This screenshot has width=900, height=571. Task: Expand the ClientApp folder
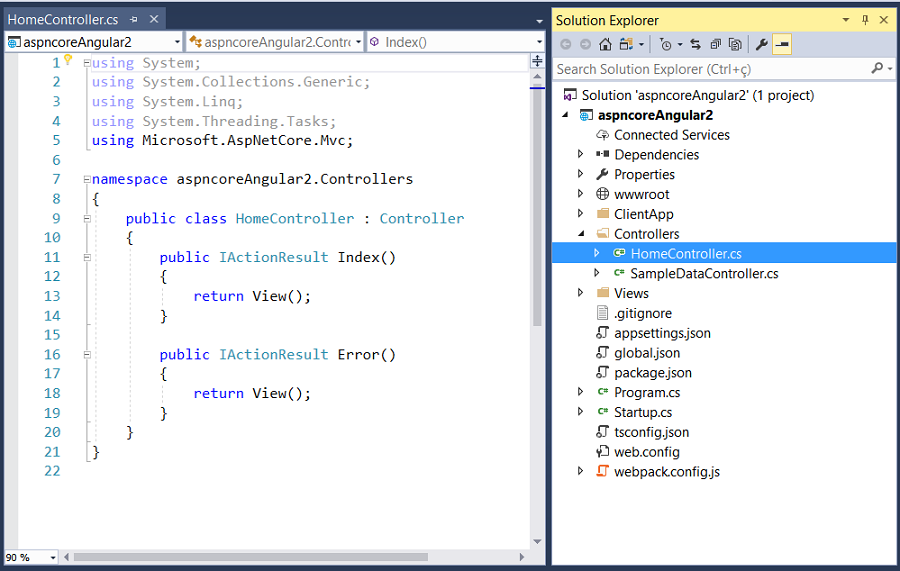point(580,213)
